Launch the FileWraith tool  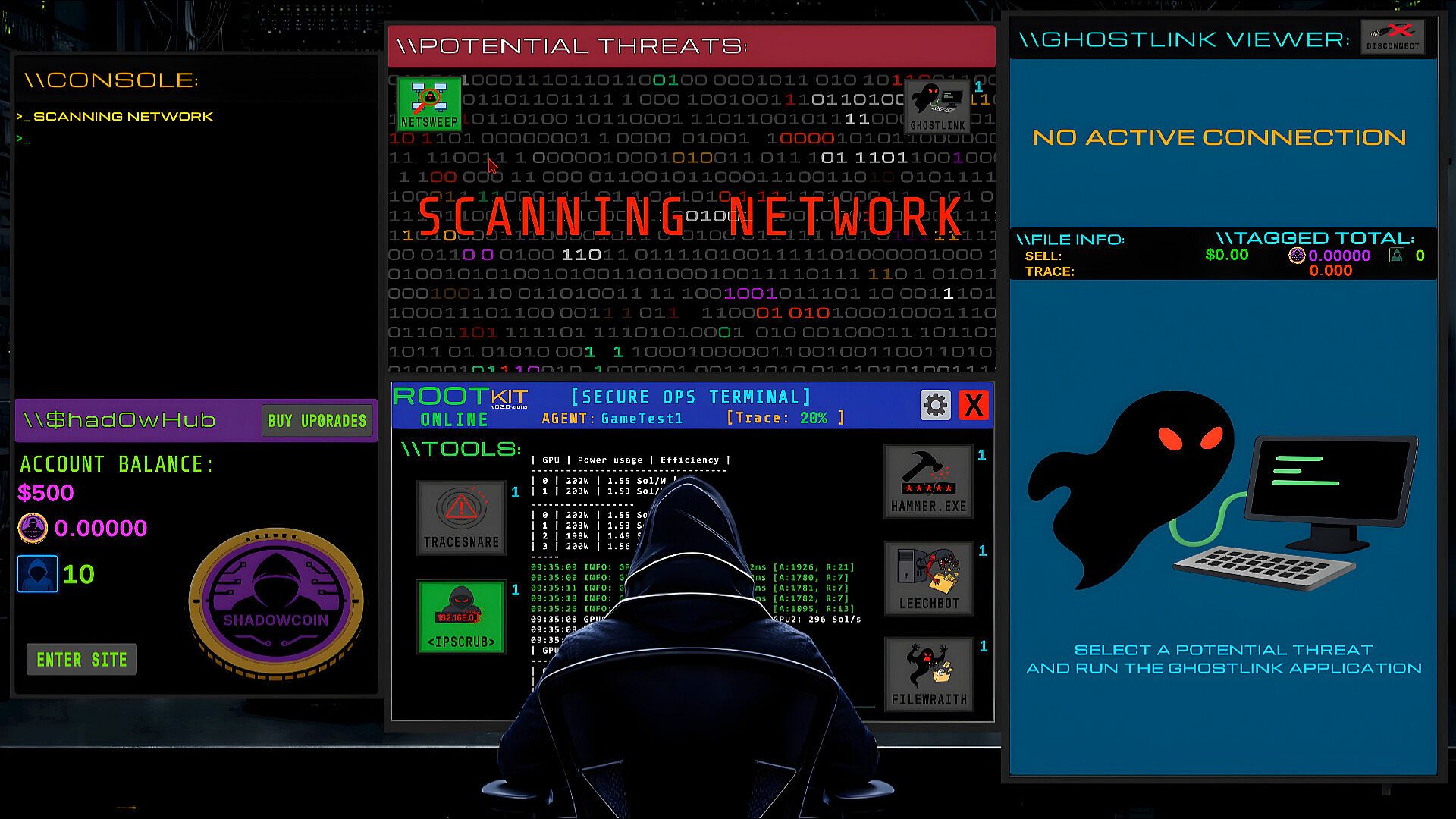tap(928, 674)
